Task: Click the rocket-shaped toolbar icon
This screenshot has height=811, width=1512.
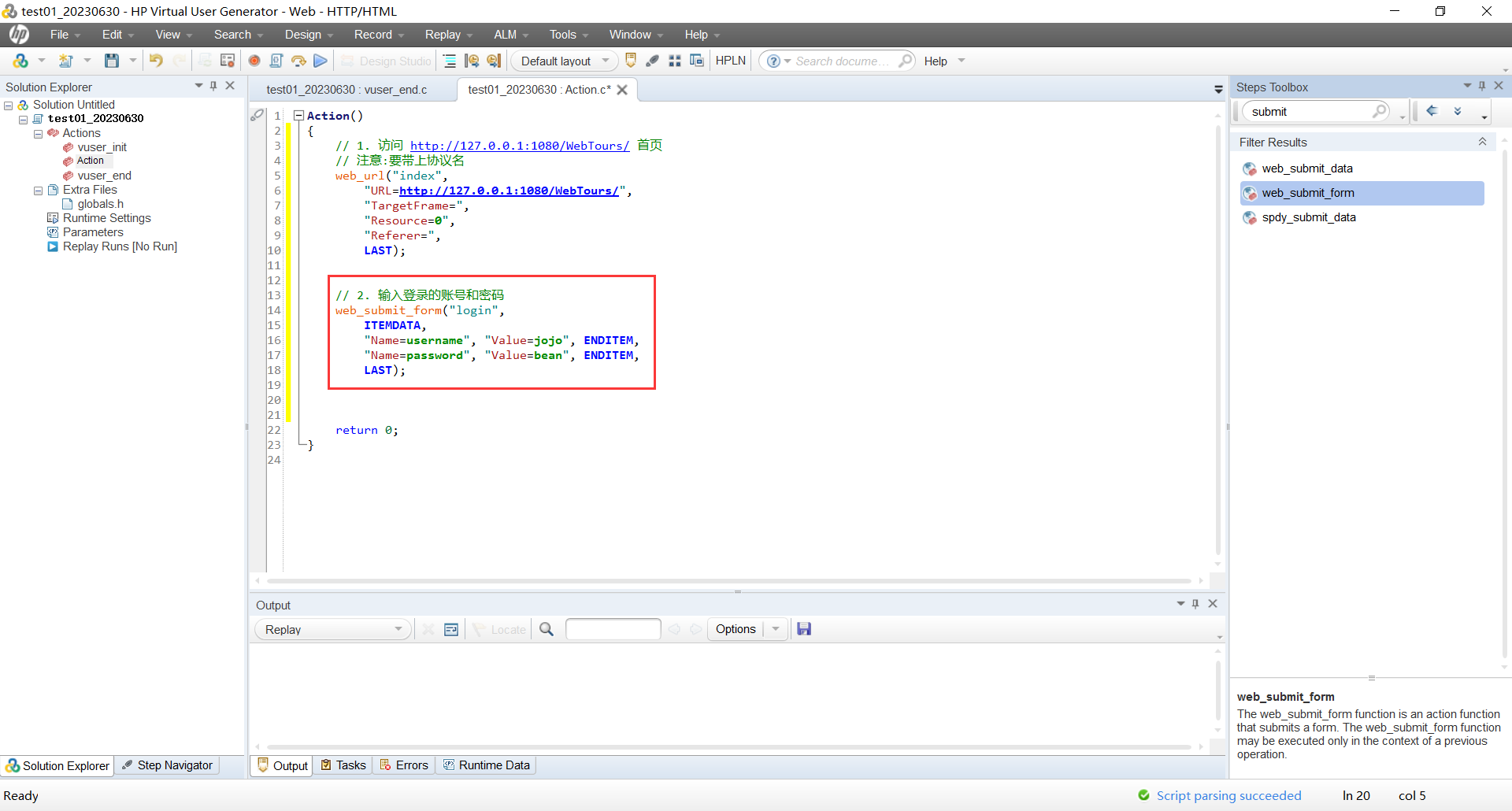Action: point(653,61)
